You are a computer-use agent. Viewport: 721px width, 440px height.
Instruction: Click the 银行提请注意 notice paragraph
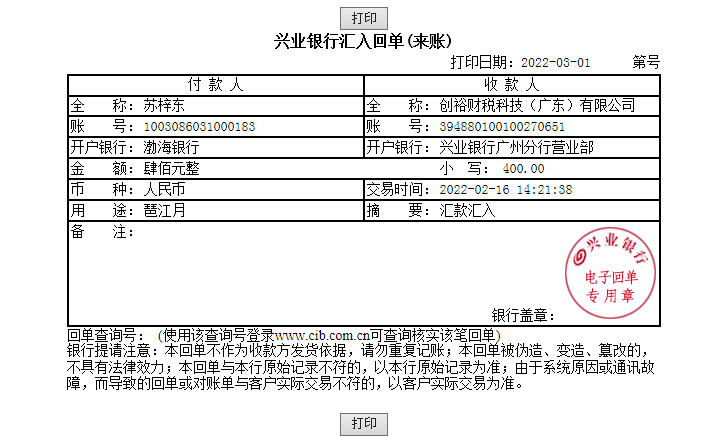pos(360,367)
